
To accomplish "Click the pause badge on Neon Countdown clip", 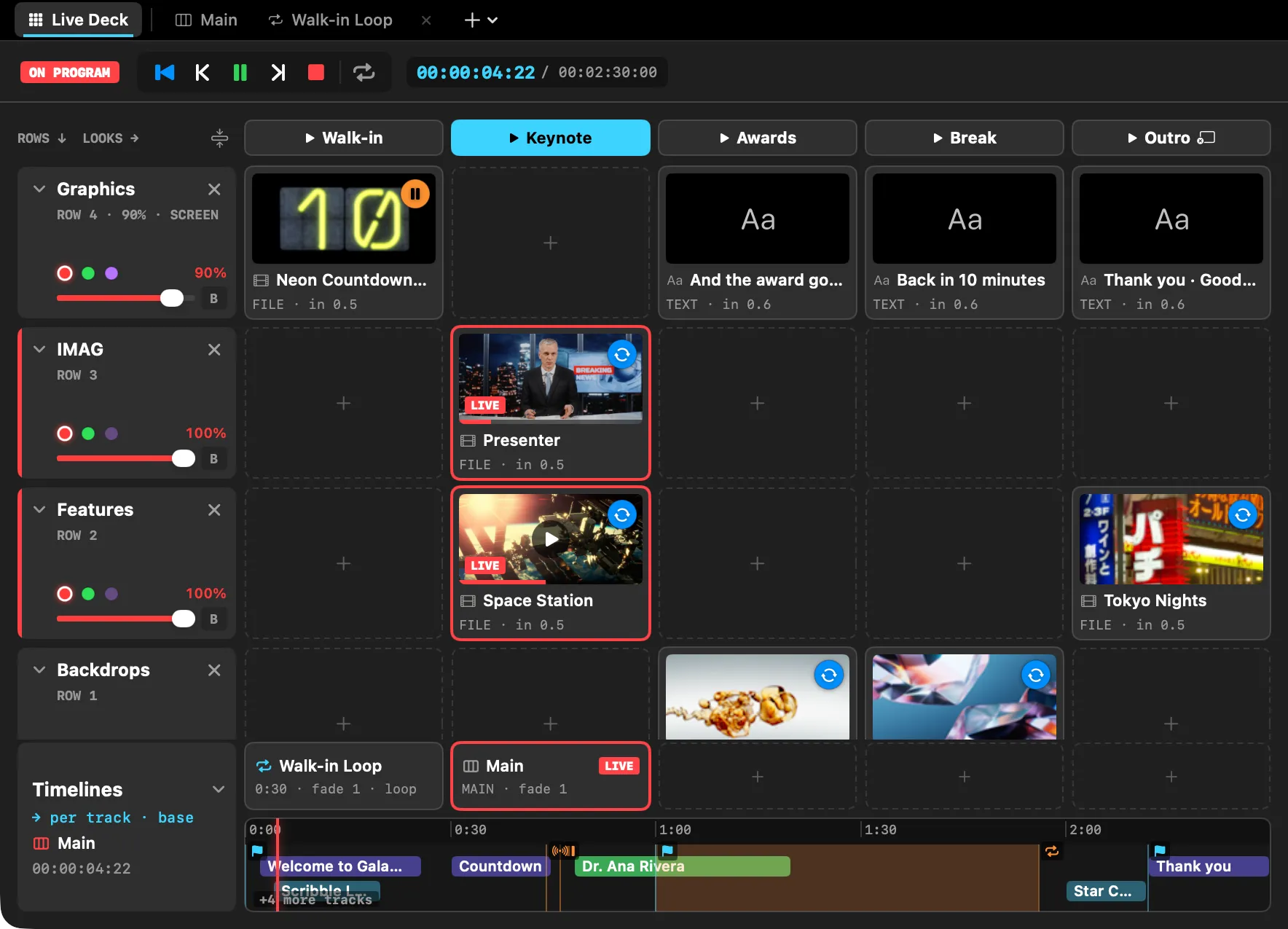I will click(x=415, y=194).
